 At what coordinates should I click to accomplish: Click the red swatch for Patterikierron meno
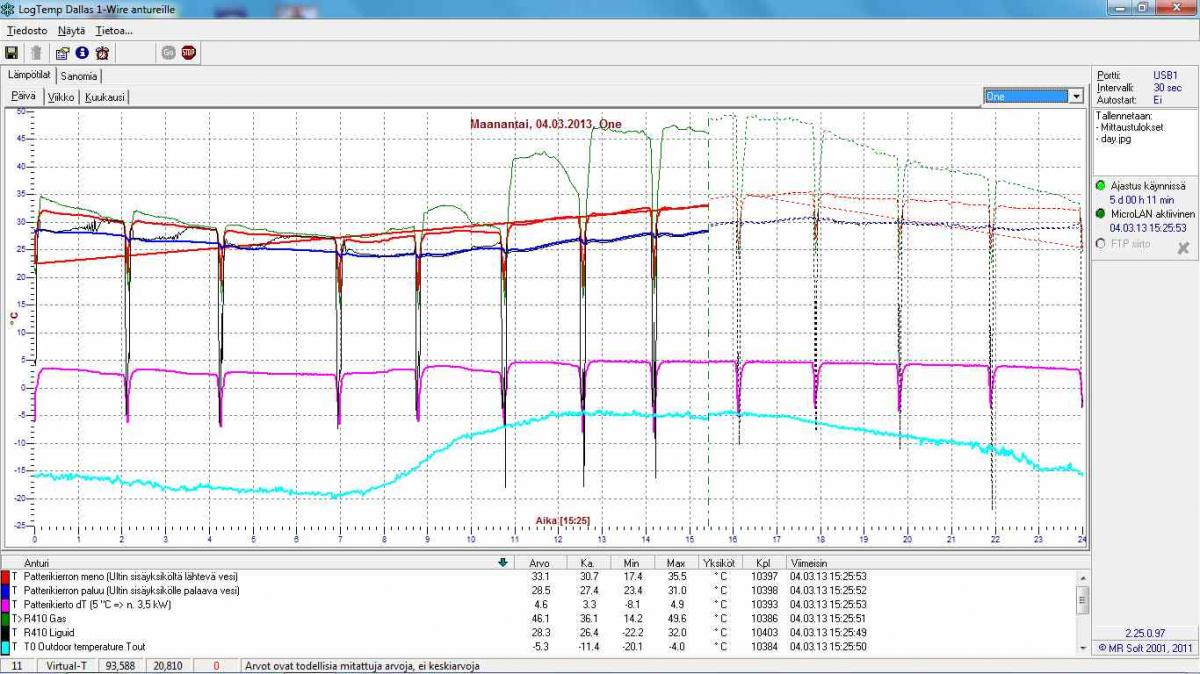[x=5, y=577]
